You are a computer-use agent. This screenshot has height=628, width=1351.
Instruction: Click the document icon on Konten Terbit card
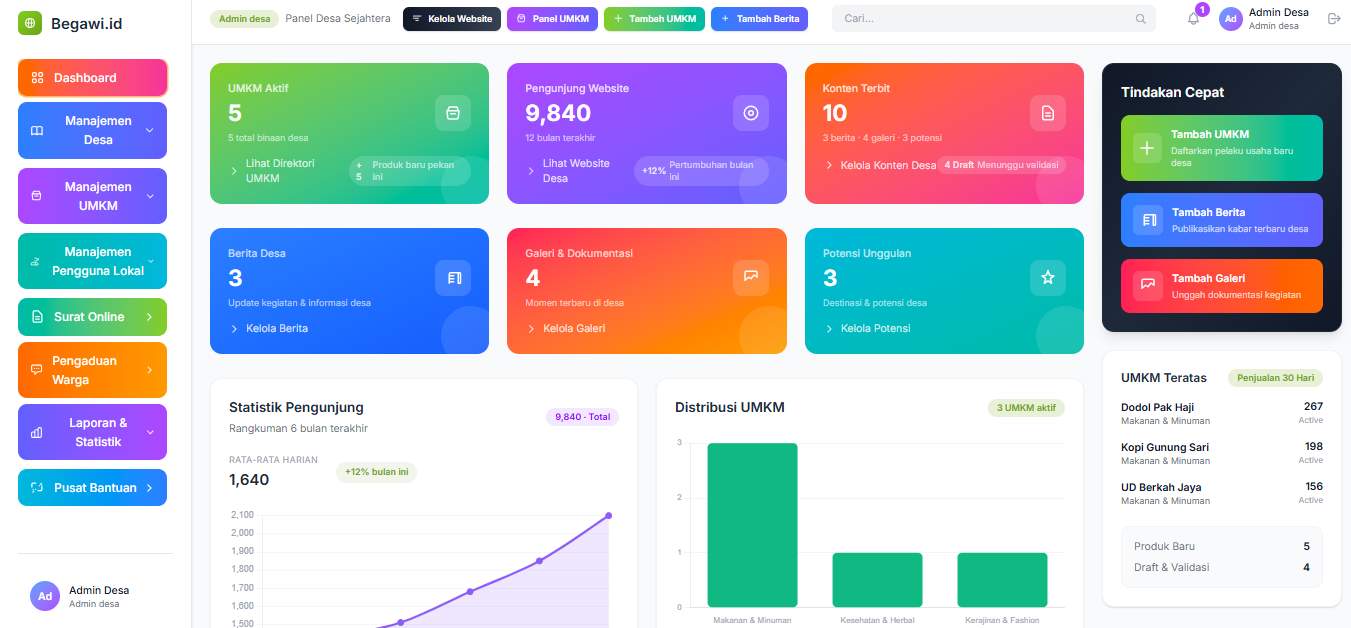click(x=1047, y=113)
